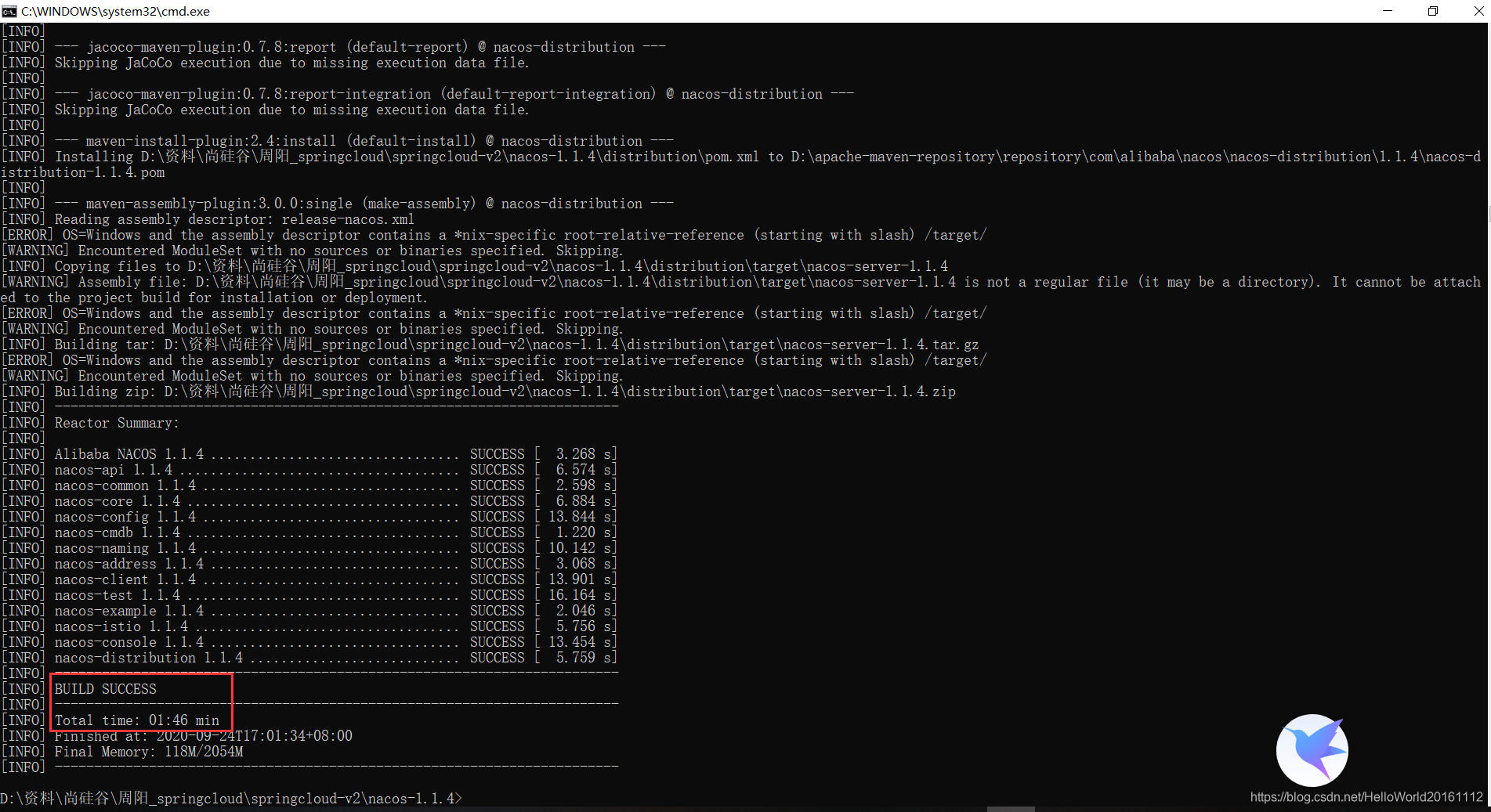Restore down the cmd.exe window
This screenshot has height=812, width=1491.
click(x=1433, y=11)
